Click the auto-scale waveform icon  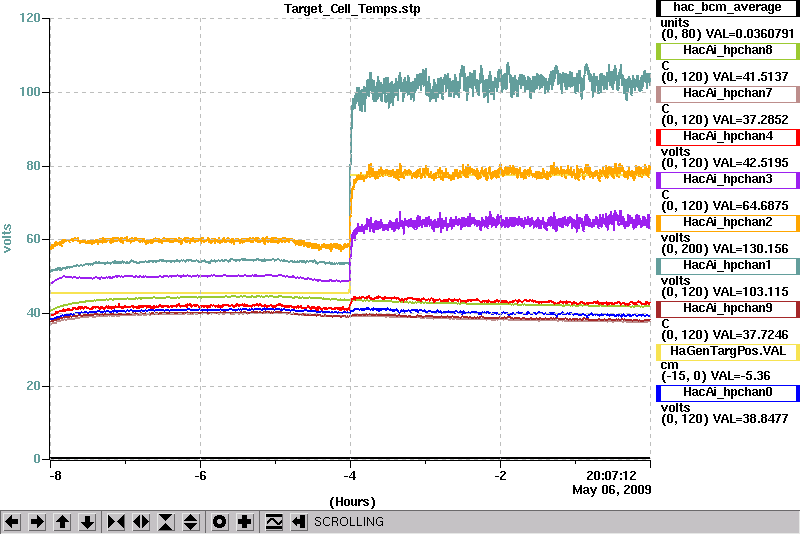click(x=274, y=522)
